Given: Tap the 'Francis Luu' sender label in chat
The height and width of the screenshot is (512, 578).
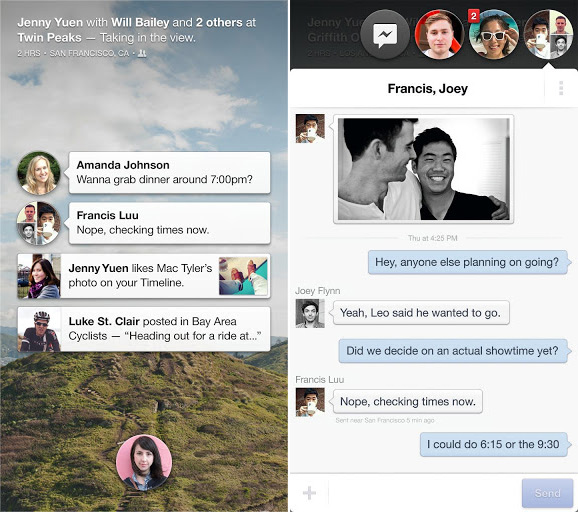Looking at the screenshot, I should tap(320, 380).
